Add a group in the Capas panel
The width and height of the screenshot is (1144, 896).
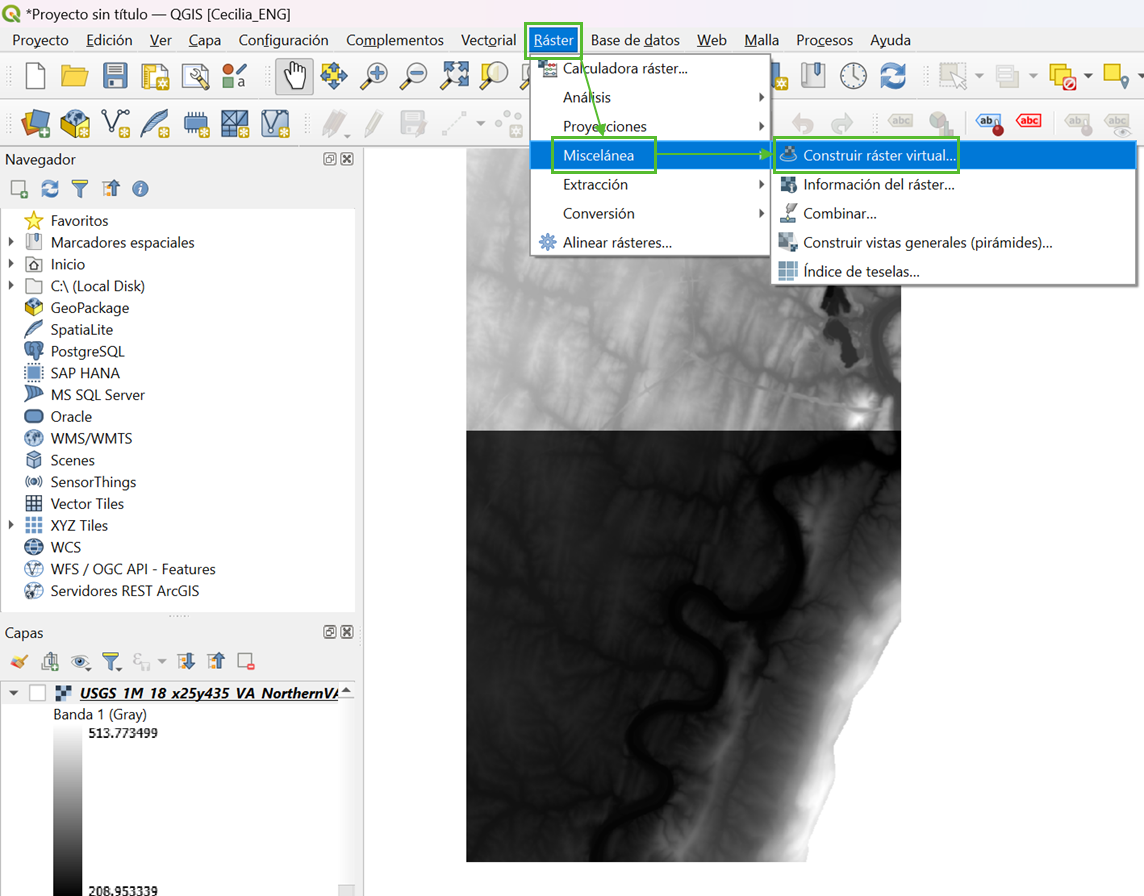click(x=50, y=662)
